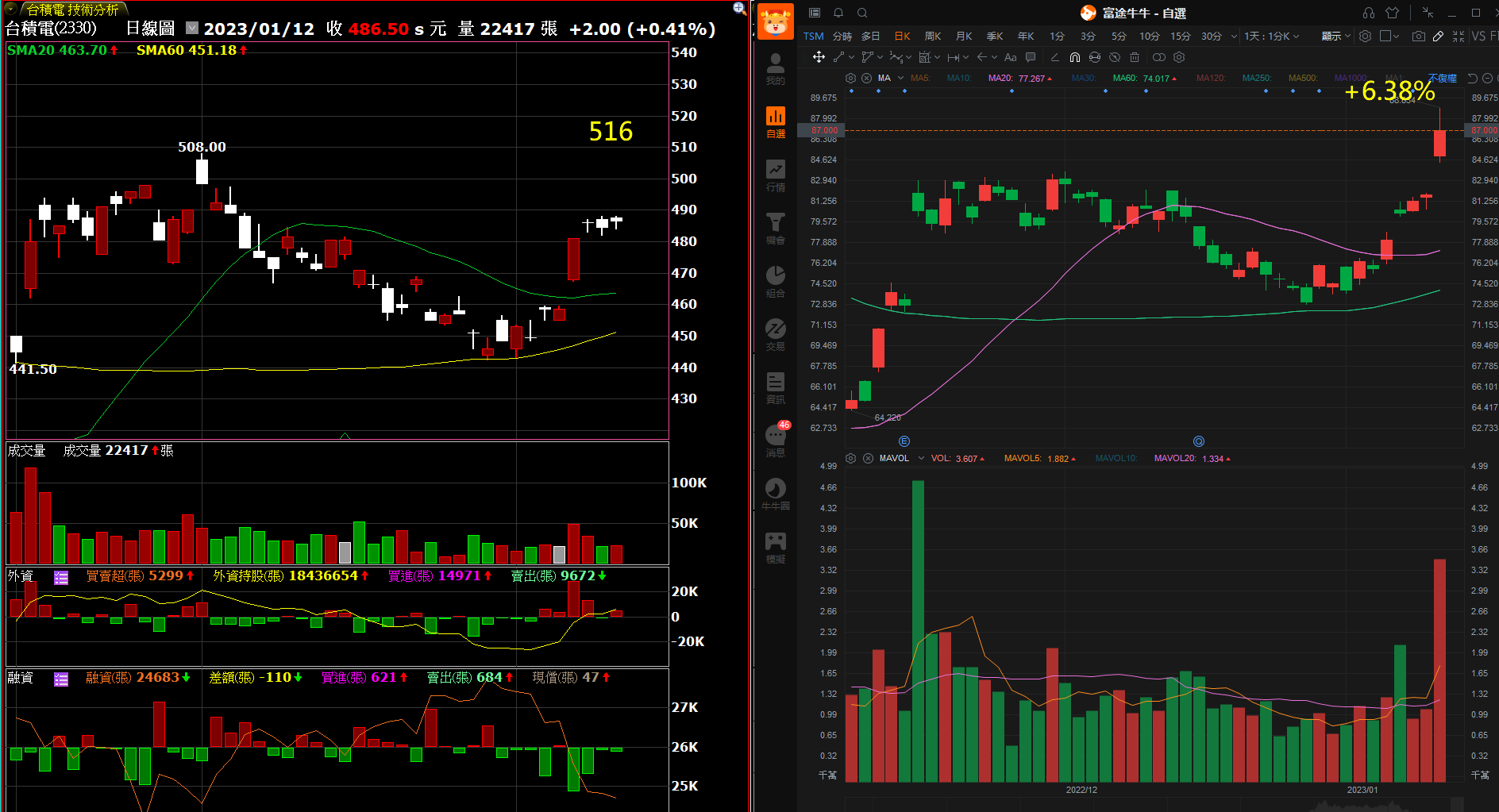Select the measurement ruler tool
Screen dimensions: 1499x812
tap(924, 57)
